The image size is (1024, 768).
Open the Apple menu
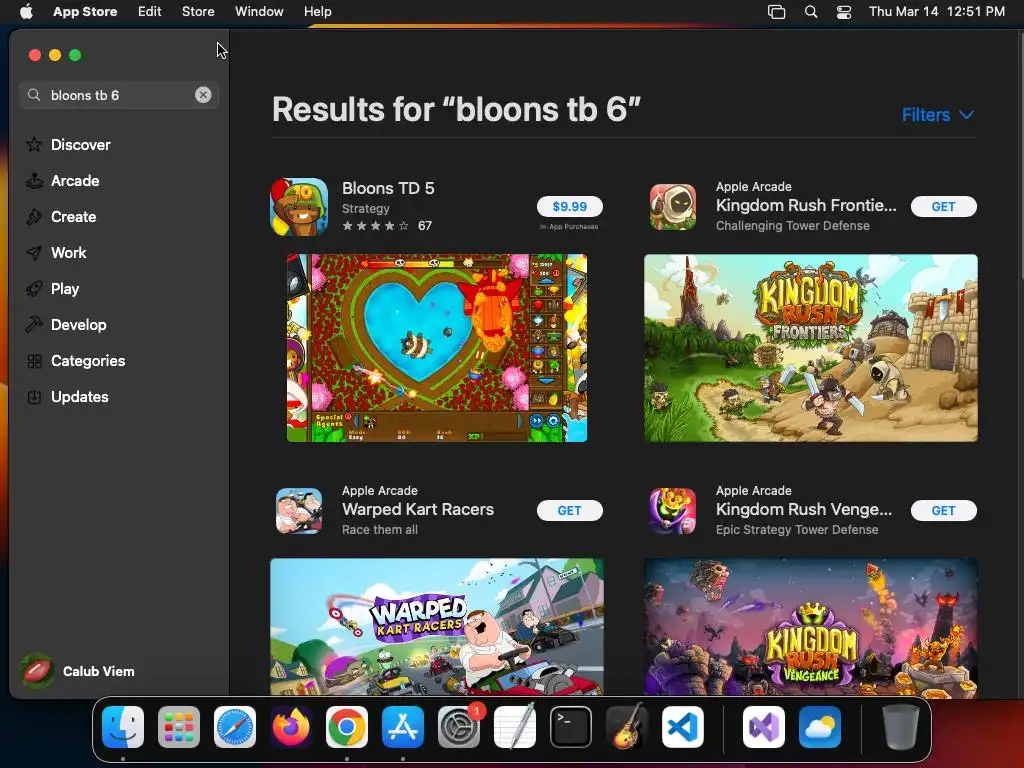tap(26, 12)
